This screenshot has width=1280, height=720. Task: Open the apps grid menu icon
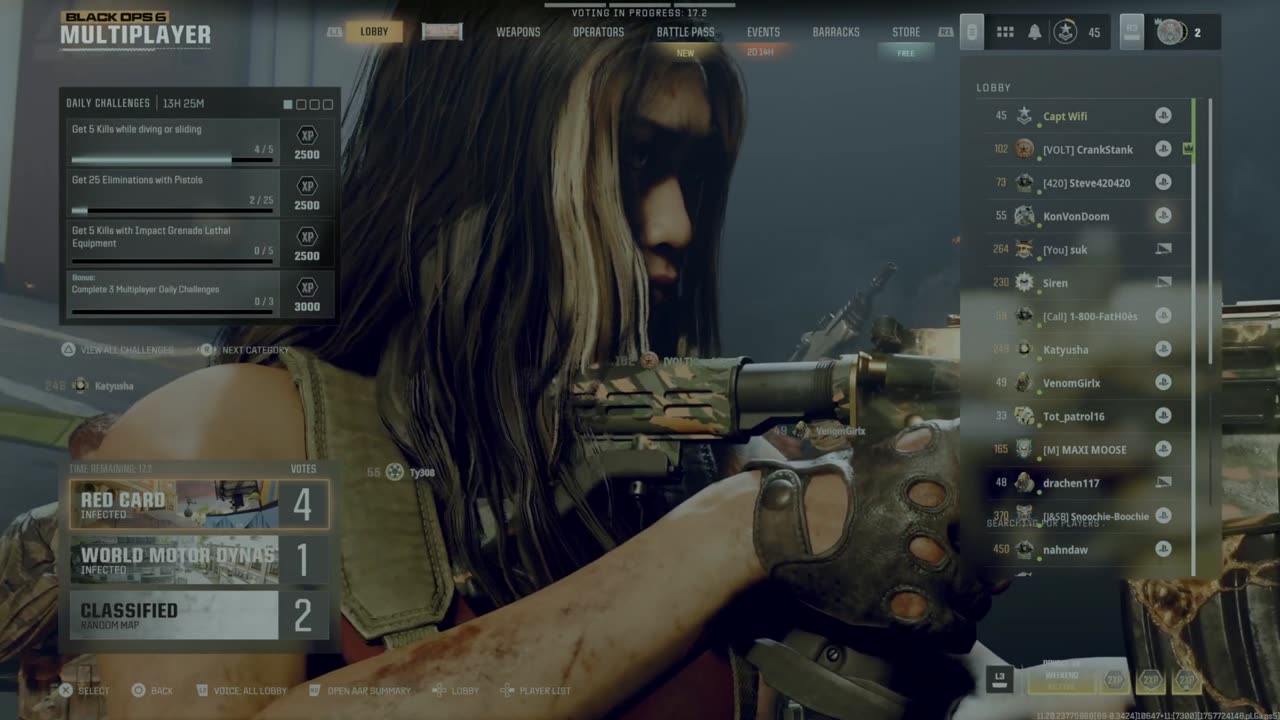click(x=1005, y=32)
